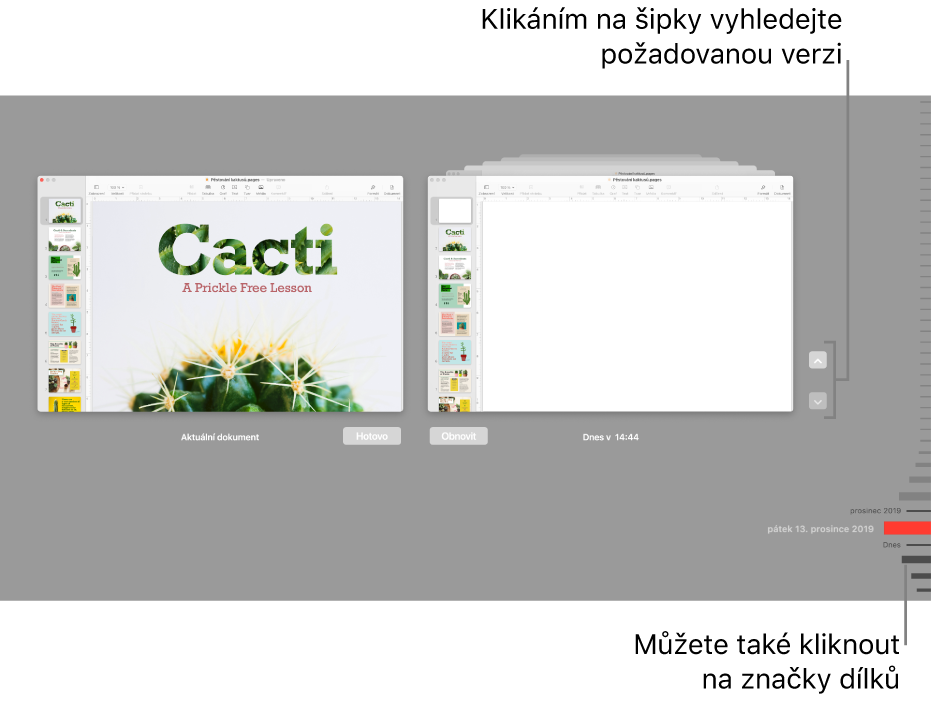The width and height of the screenshot is (931, 705).
Task: Select light blue page 5 thumbnail in current document
Action: 64,324
